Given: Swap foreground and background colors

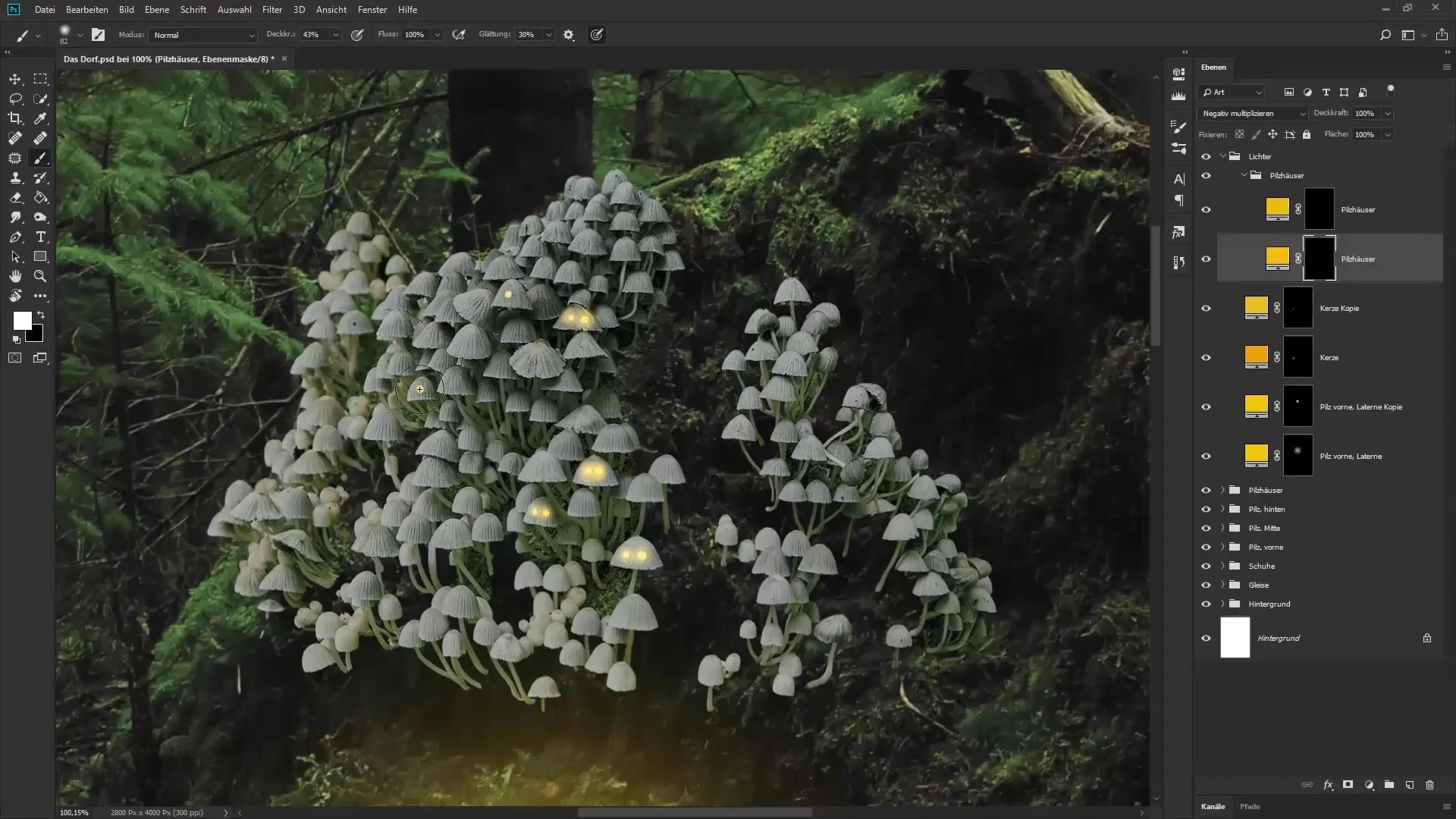Looking at the screenshot, I should [41, 314].
